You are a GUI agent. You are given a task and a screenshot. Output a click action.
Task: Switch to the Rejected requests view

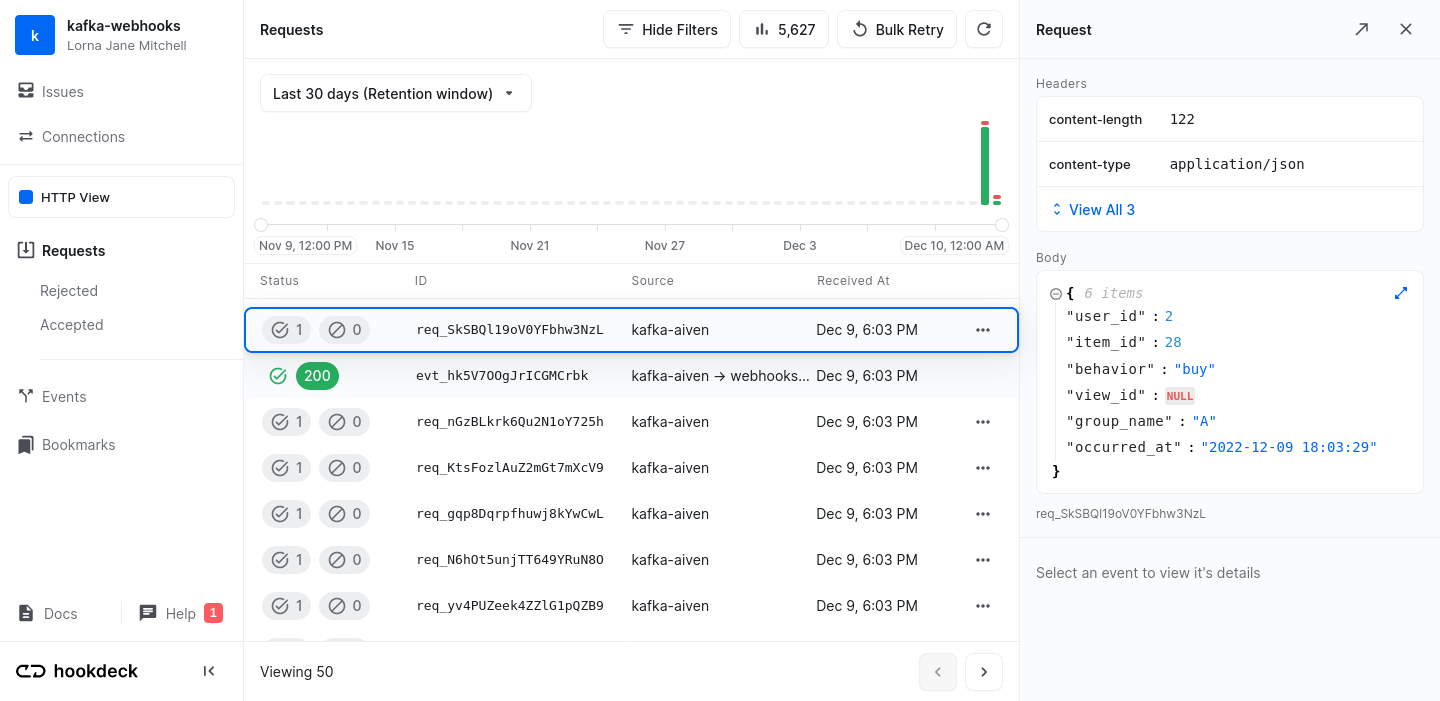coord(68,290)
